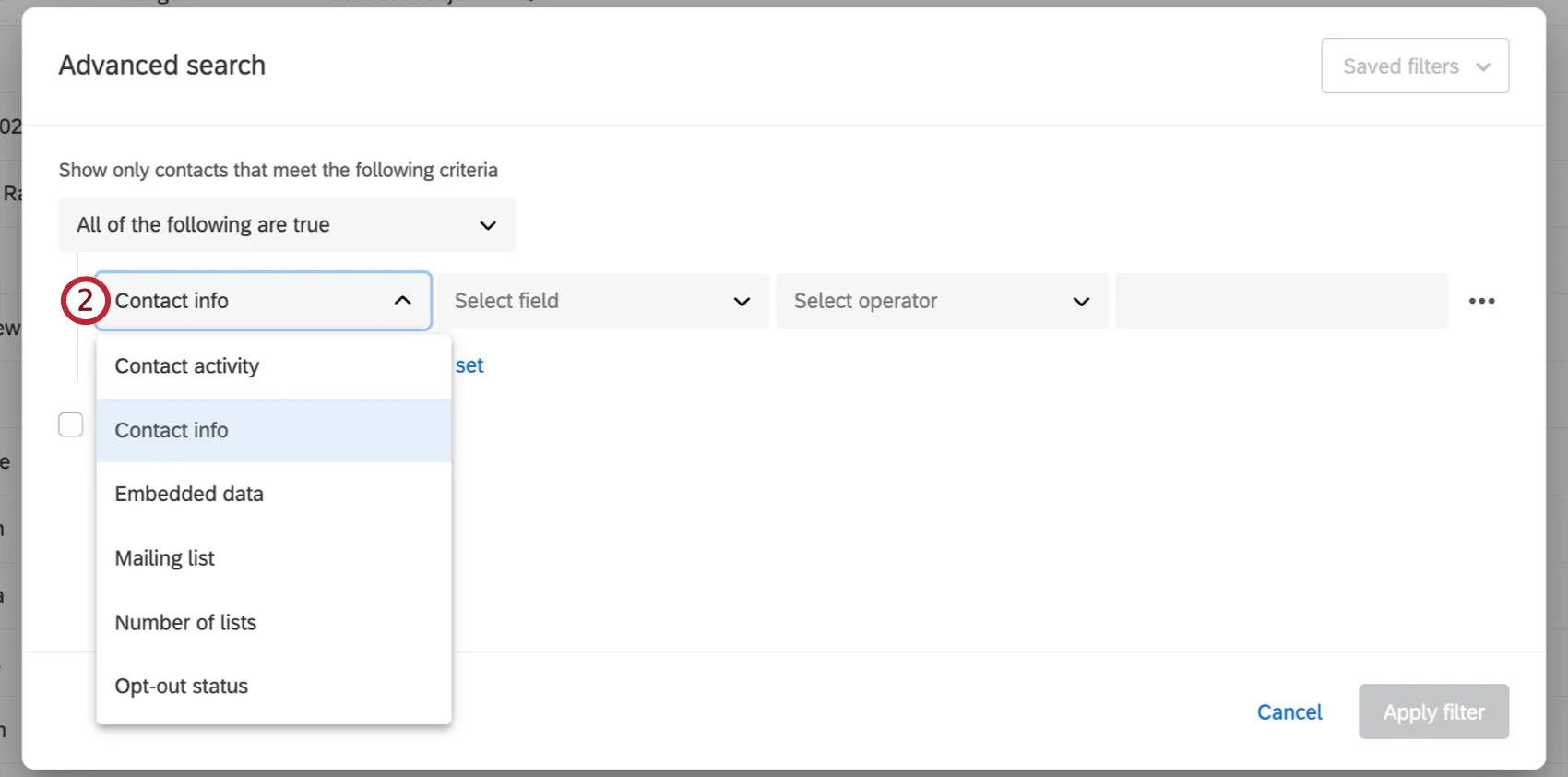Click chevron on Select operator dropdown

click(x=1081, y=302)
